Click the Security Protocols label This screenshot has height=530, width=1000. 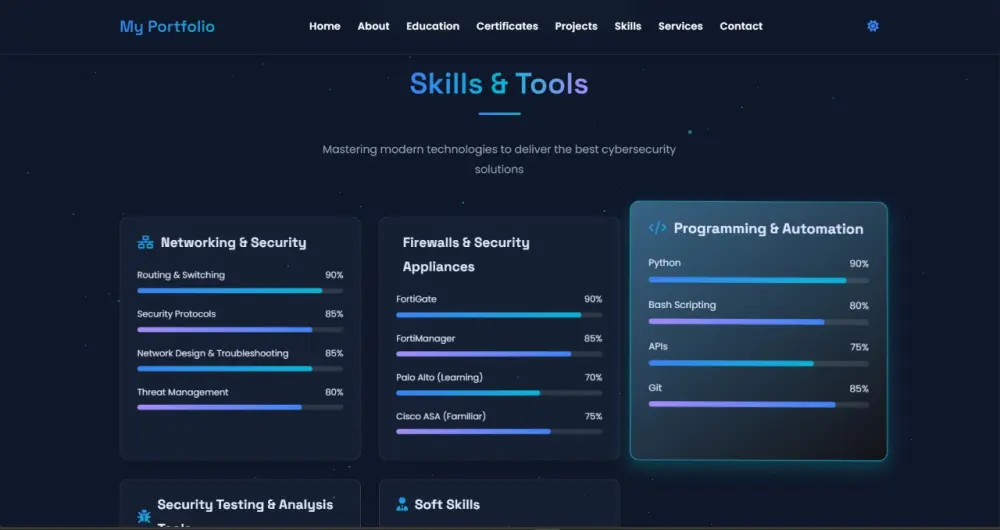(177, 314)
